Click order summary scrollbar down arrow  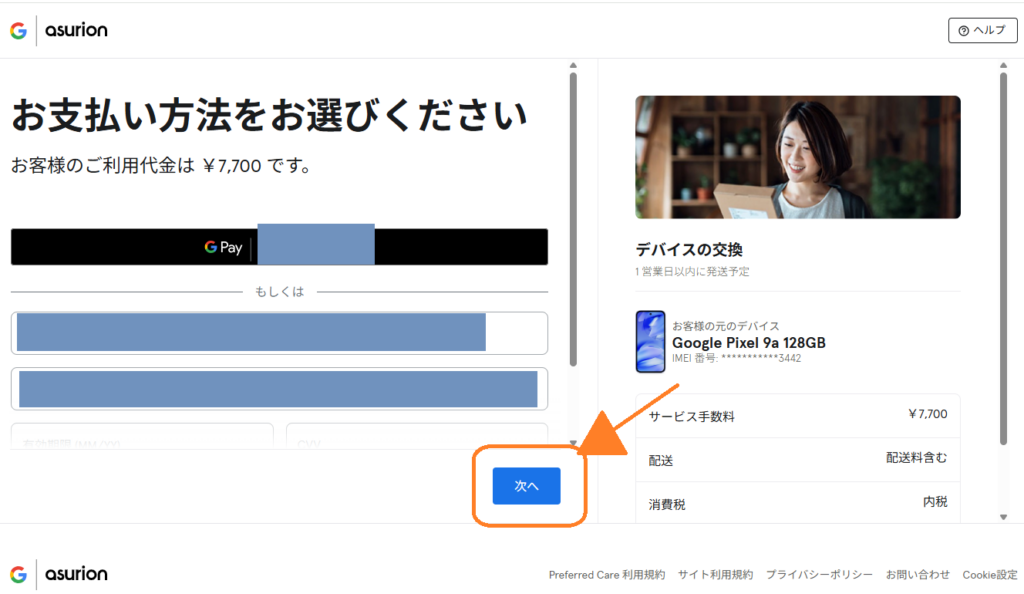(x=1003, y=516)
